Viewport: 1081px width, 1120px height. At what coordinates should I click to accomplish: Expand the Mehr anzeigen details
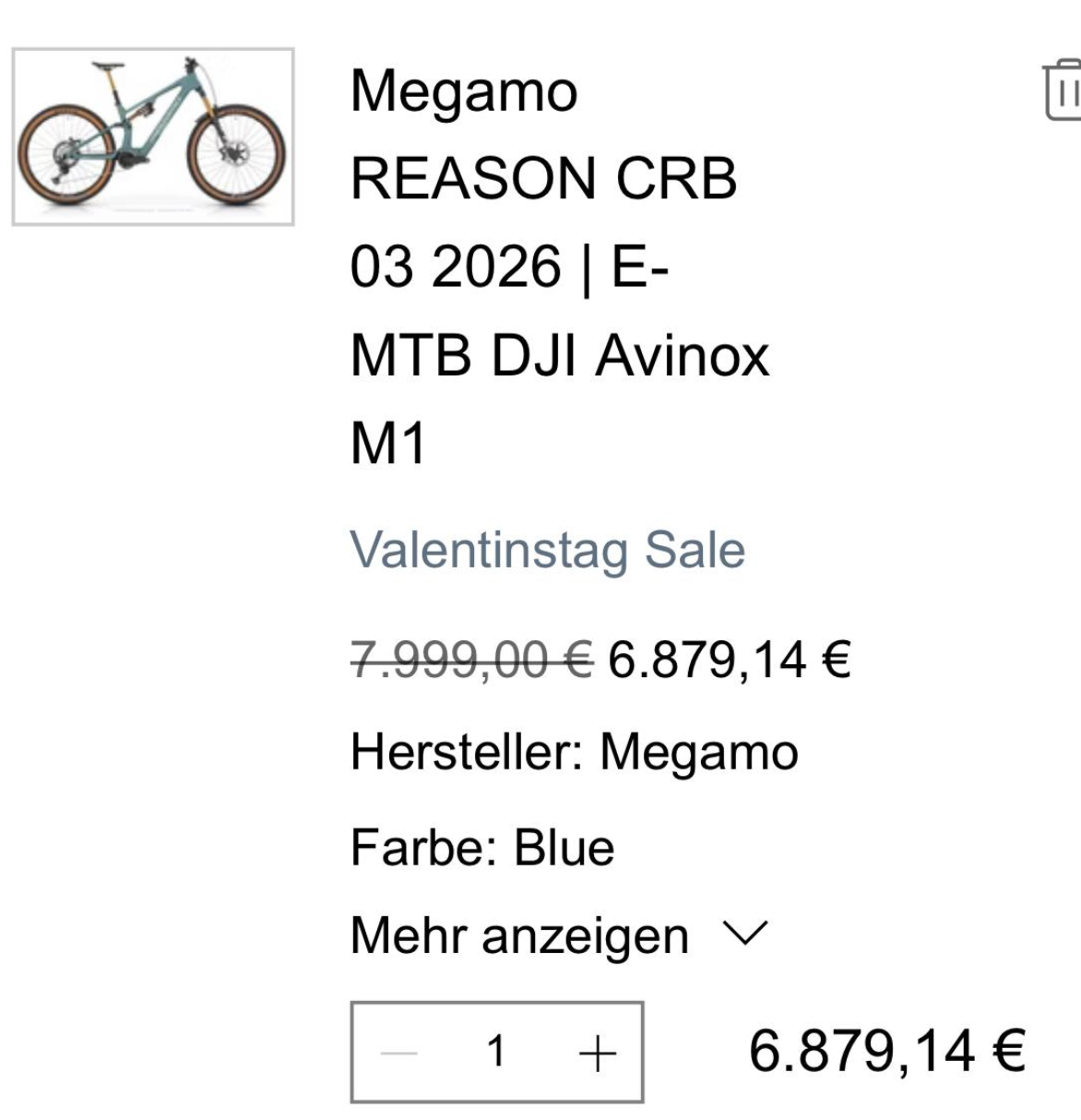pos(519,935)
